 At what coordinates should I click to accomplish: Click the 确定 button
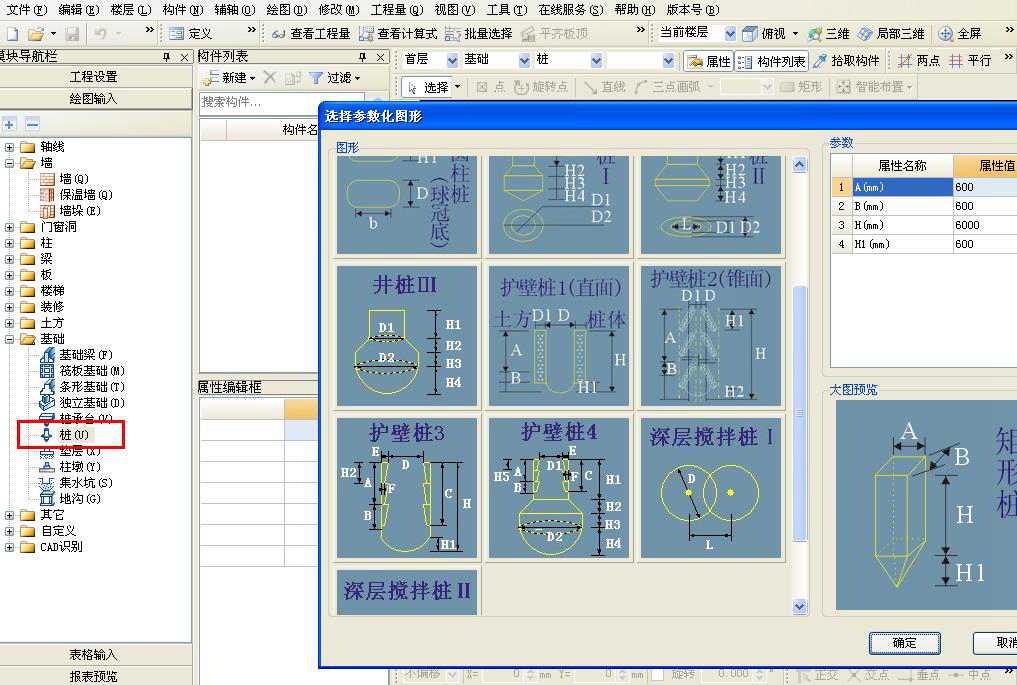(904, 643)
